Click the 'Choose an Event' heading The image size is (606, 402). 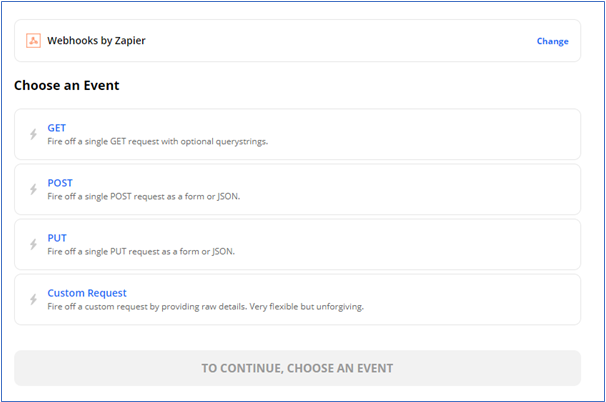point(67,85)
